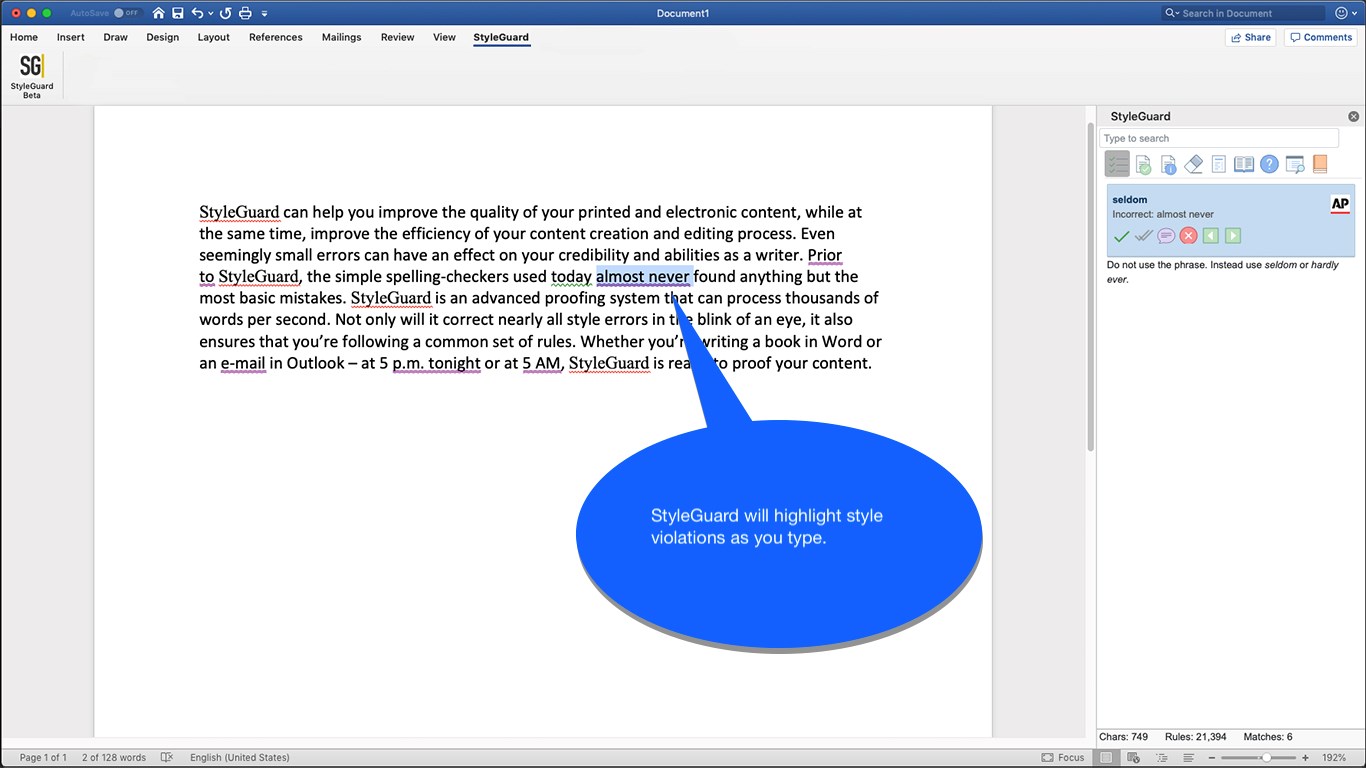Click the underlined 'e-mail' in document
Screen dimensions: 1366x768
[x=244, y=363]
